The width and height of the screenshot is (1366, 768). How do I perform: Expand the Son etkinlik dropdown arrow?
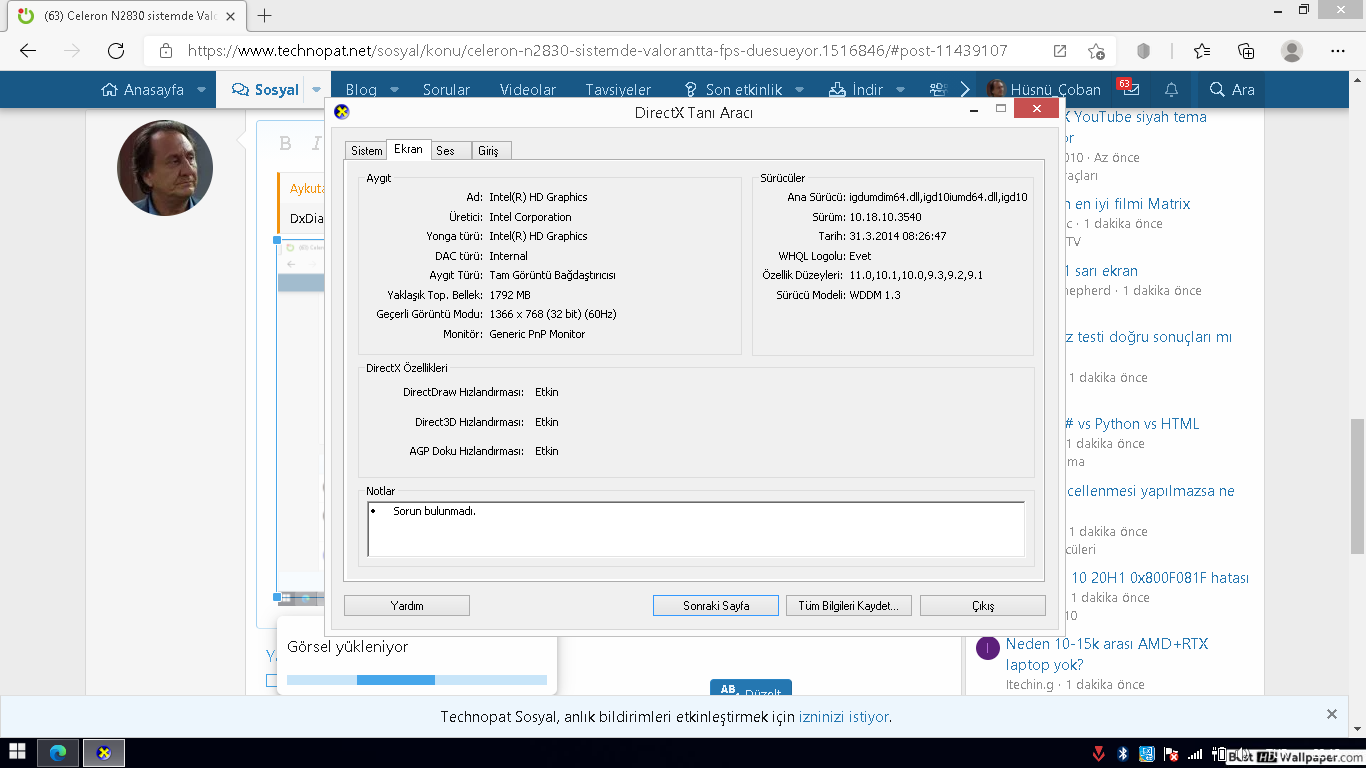[799, 89]
